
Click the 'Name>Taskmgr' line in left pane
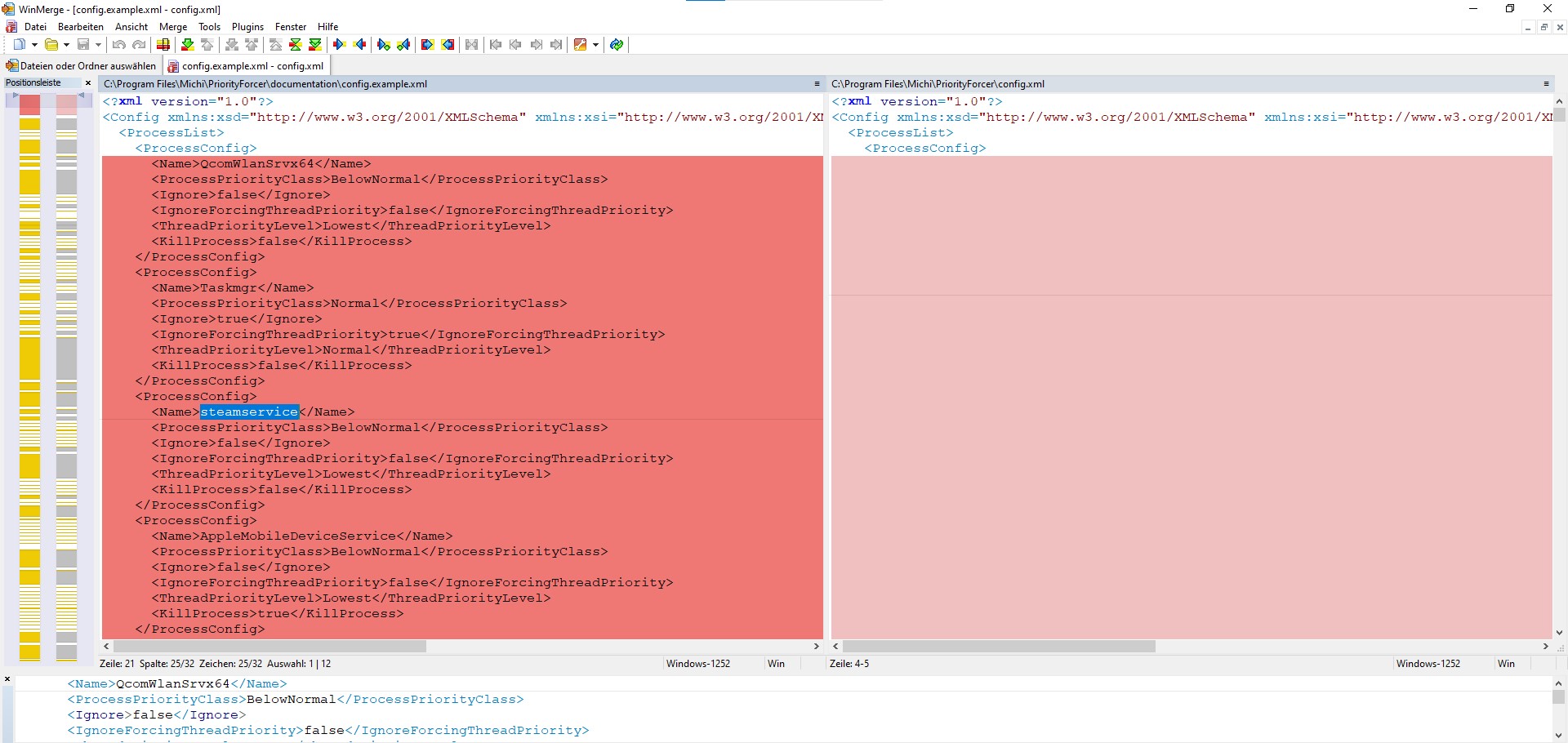233,288
